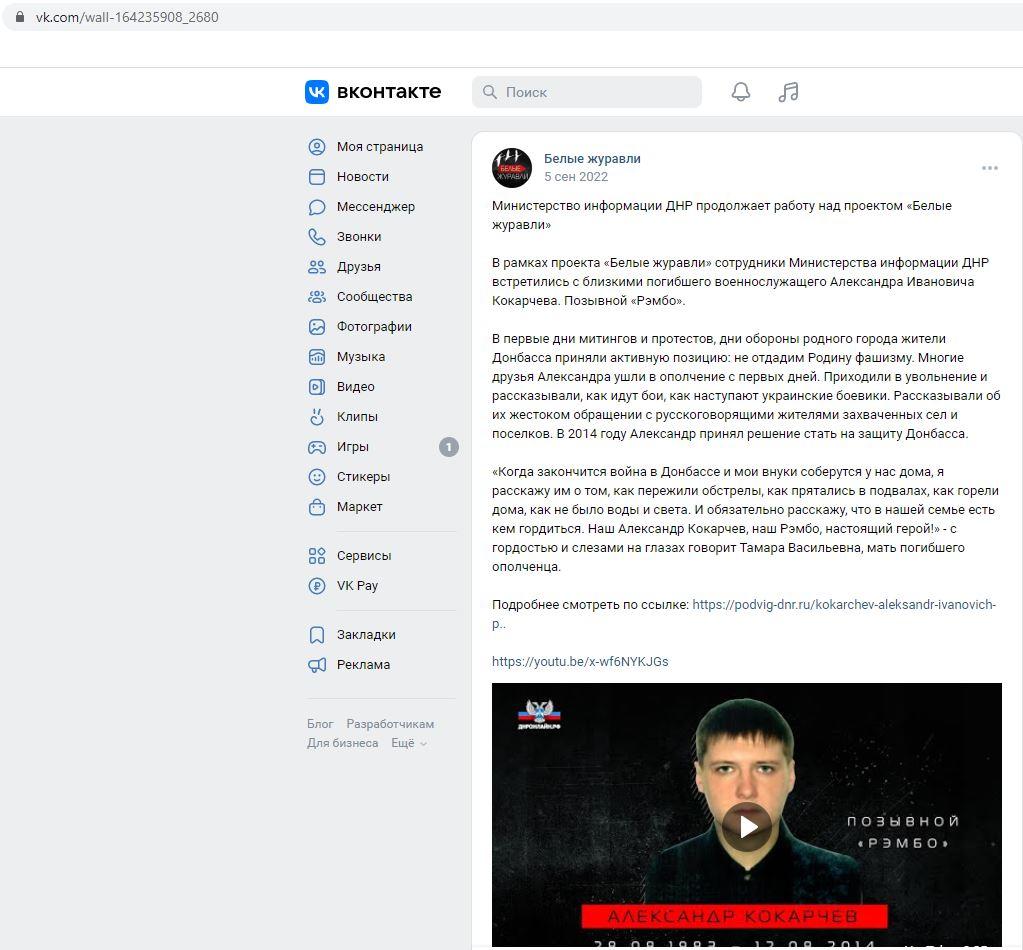
Task: Open the Мессенджер chat icon
Action: pos(316,207)
